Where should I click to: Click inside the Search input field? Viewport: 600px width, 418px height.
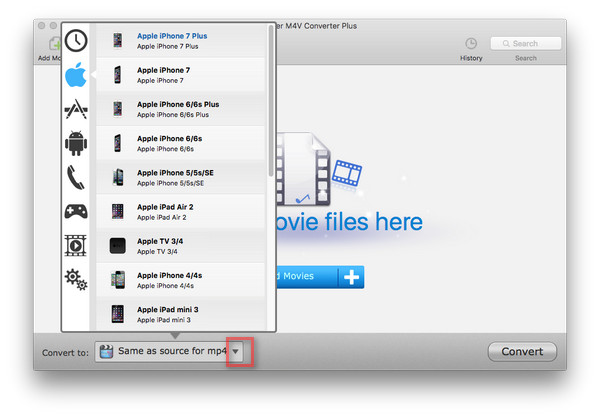(526, 44)
